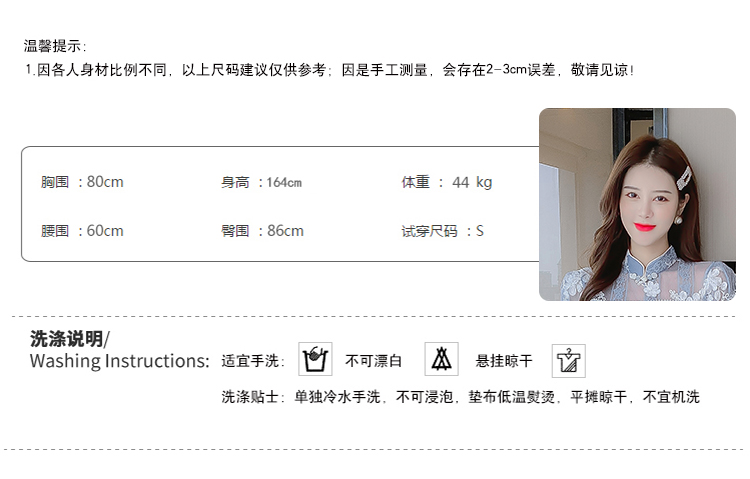
Task: Click the 洗涤贴士 tips line
Action: pyautogui.click(x=460, y=397)
